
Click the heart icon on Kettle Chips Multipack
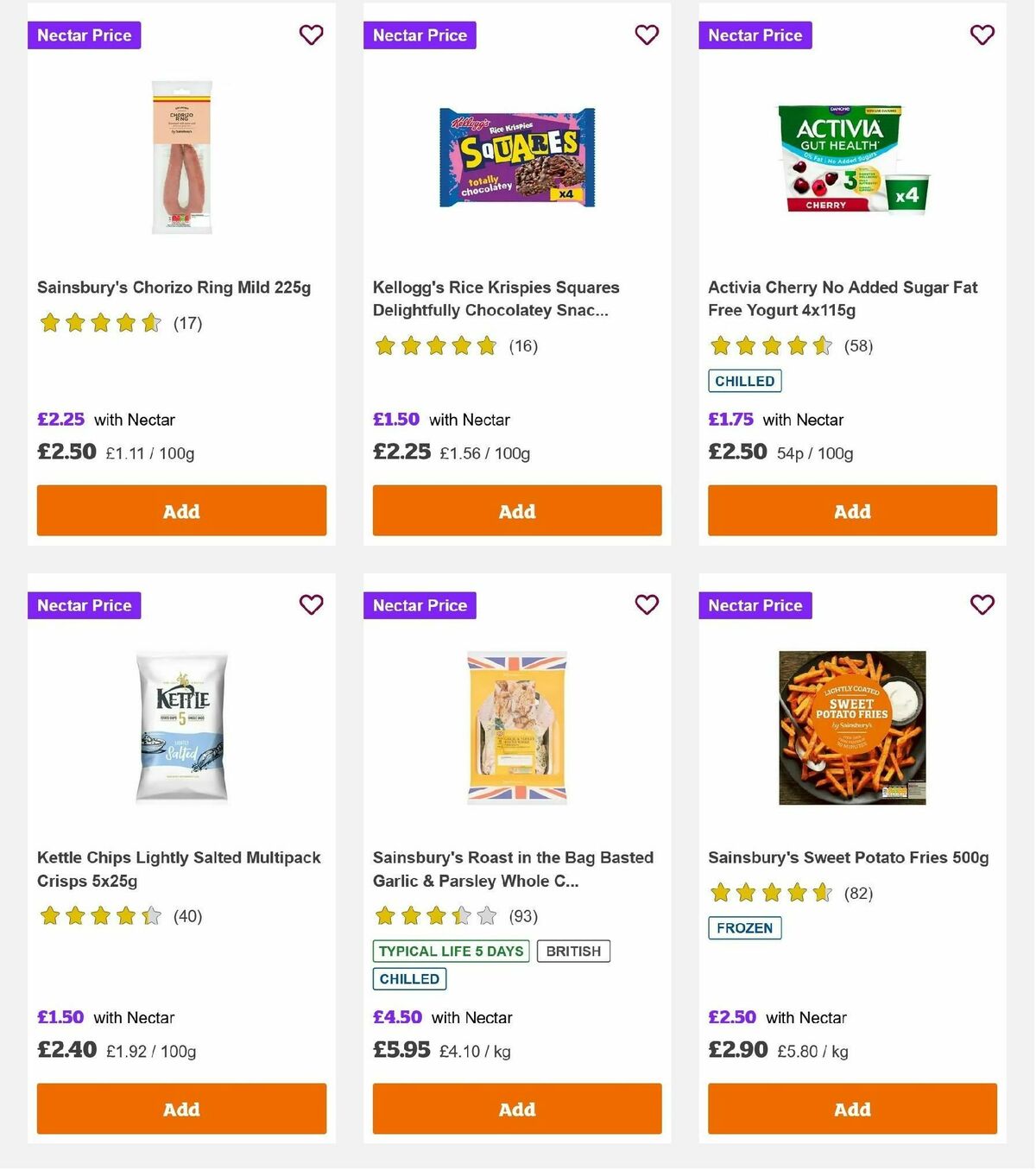[x=311, y=605]
